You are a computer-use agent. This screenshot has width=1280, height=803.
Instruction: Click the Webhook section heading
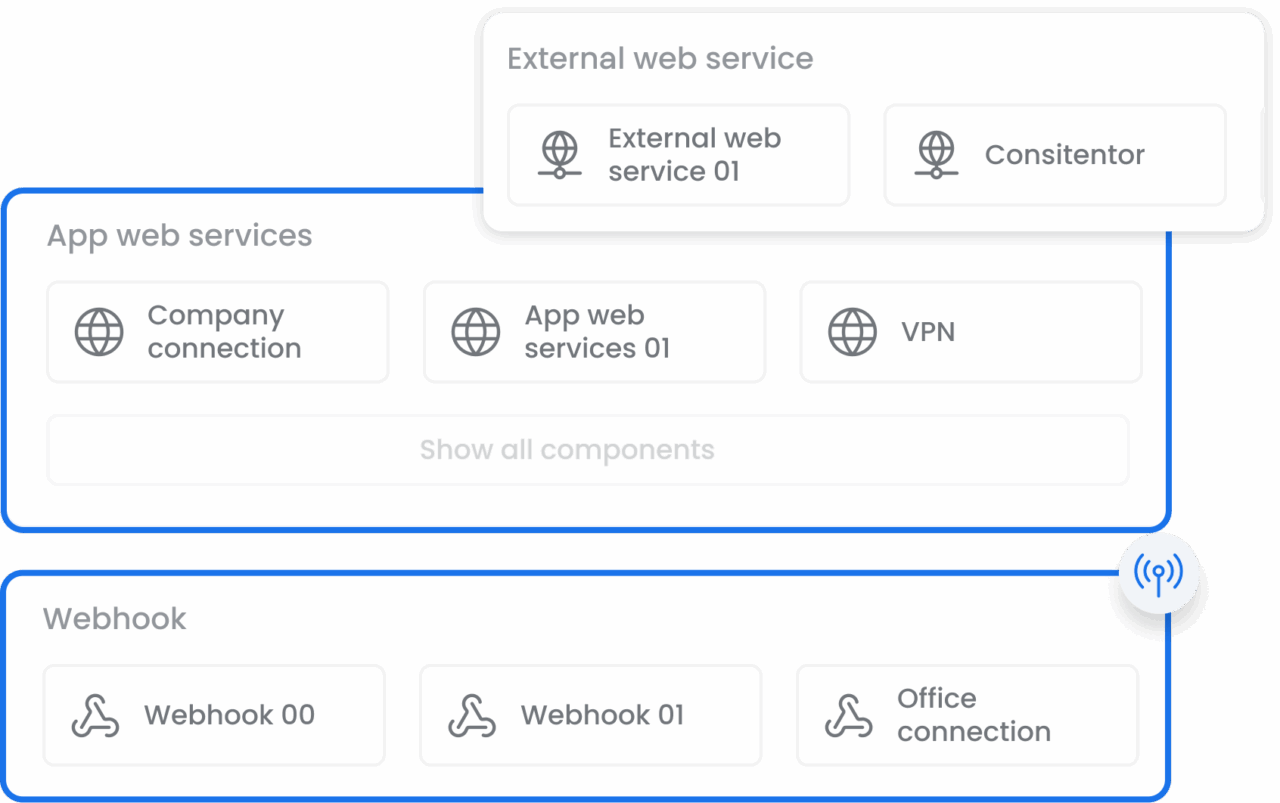[114, 619]
